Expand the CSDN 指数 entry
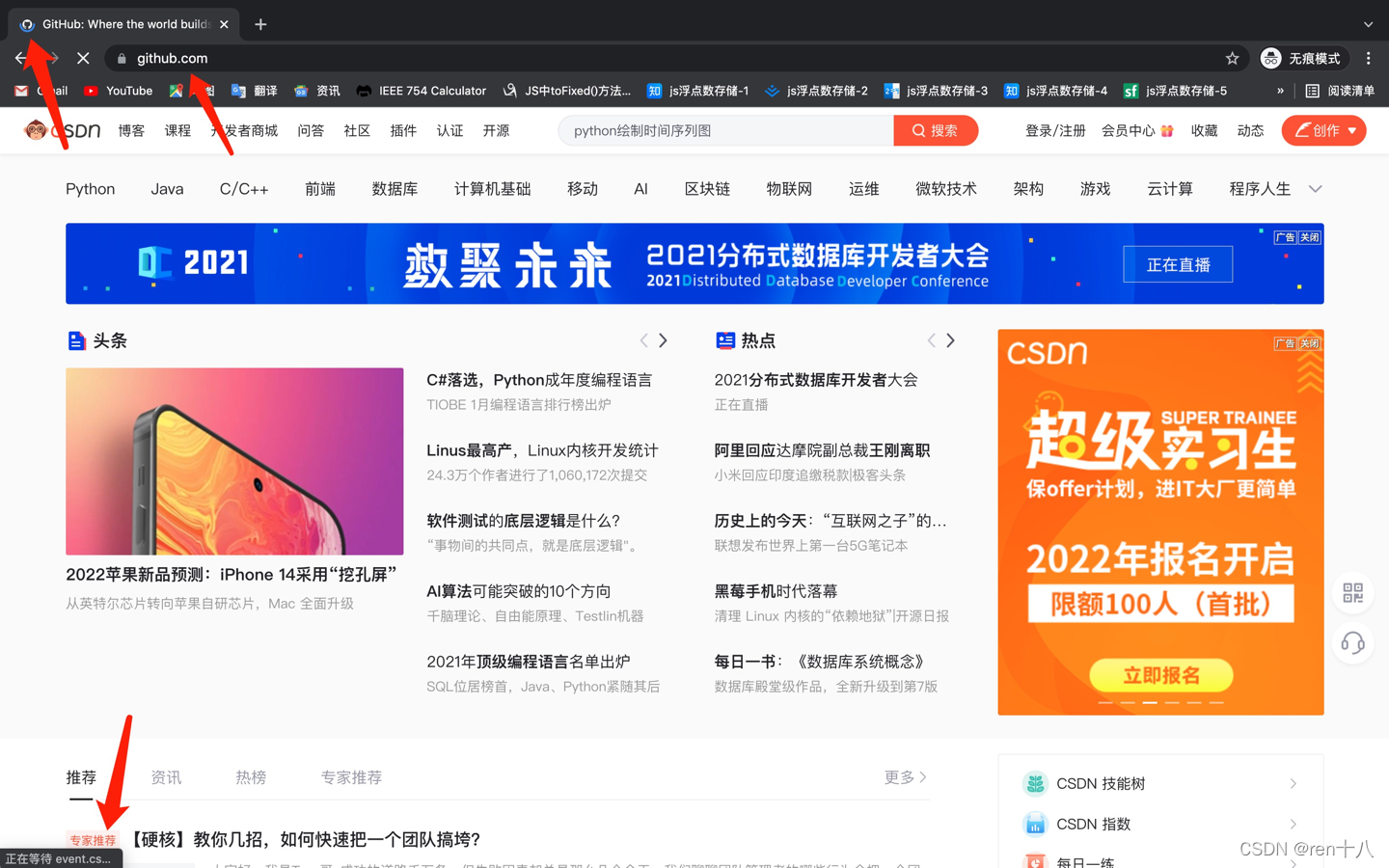 1160,825
